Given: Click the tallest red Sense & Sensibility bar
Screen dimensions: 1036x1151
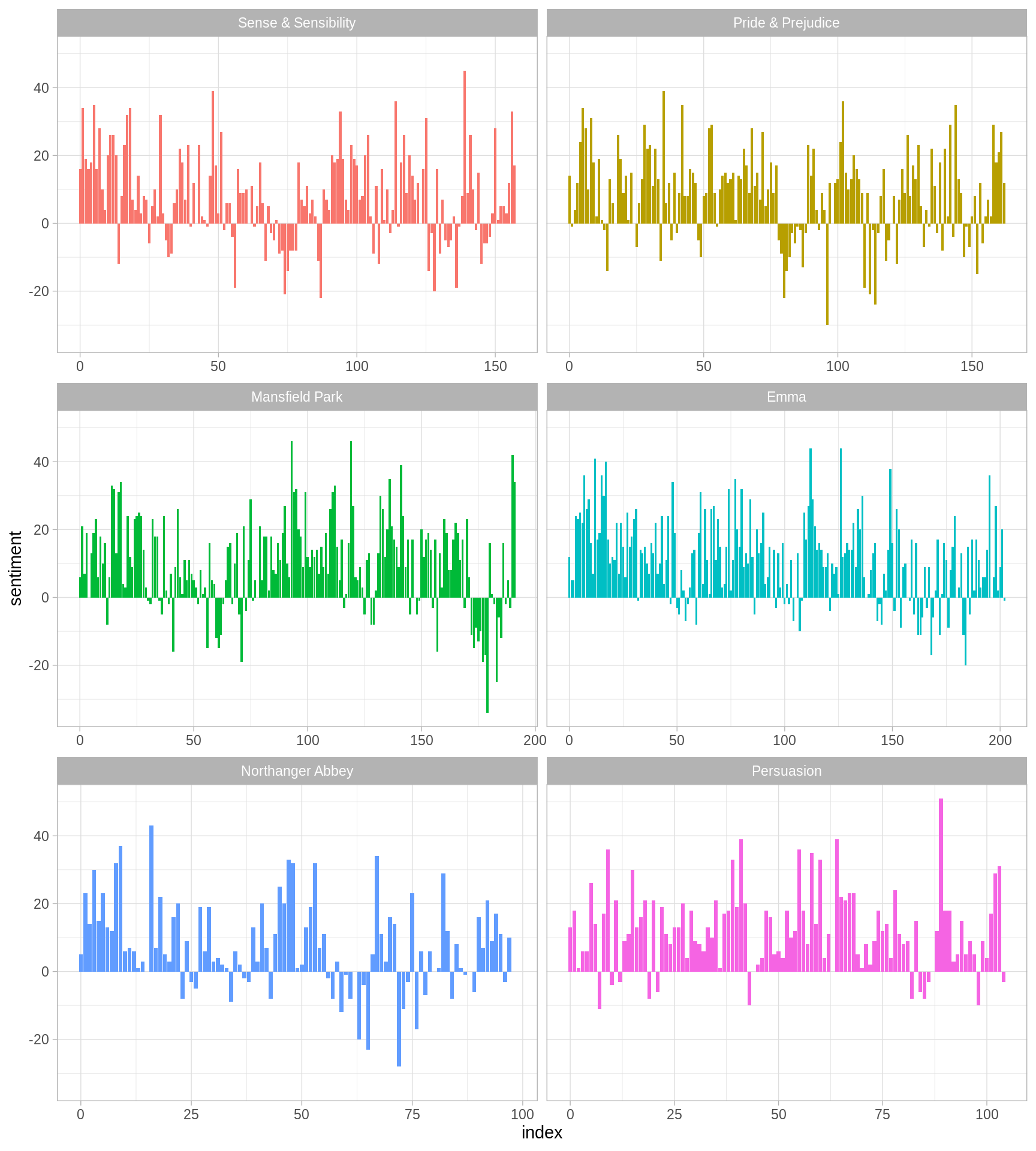Looking at the screenshot, I should (465, 147).
